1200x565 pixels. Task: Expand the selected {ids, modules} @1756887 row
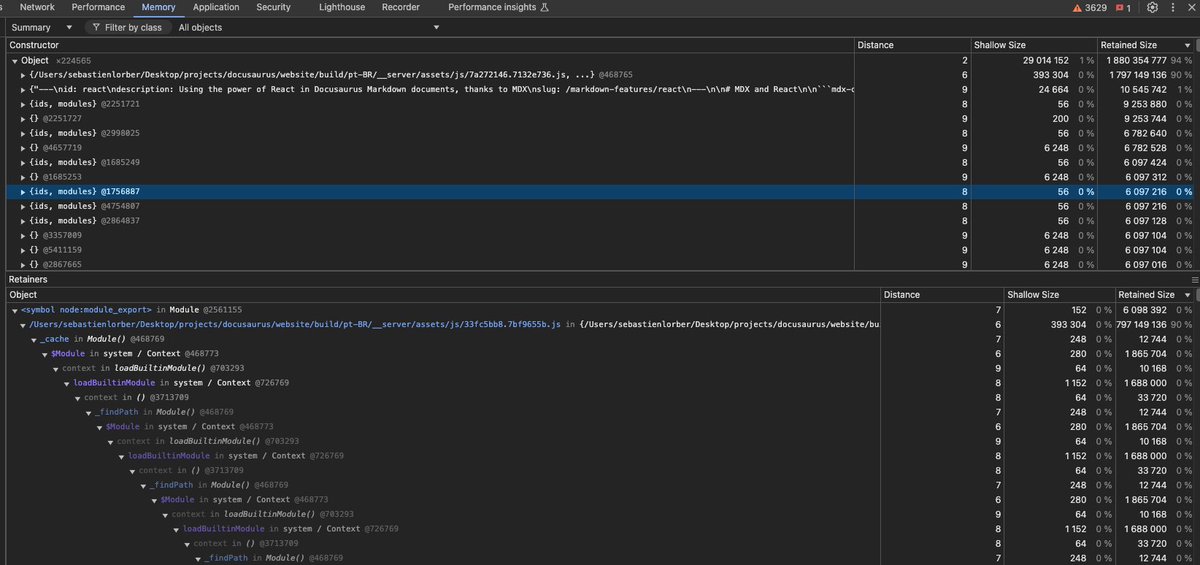pos(23,191)
